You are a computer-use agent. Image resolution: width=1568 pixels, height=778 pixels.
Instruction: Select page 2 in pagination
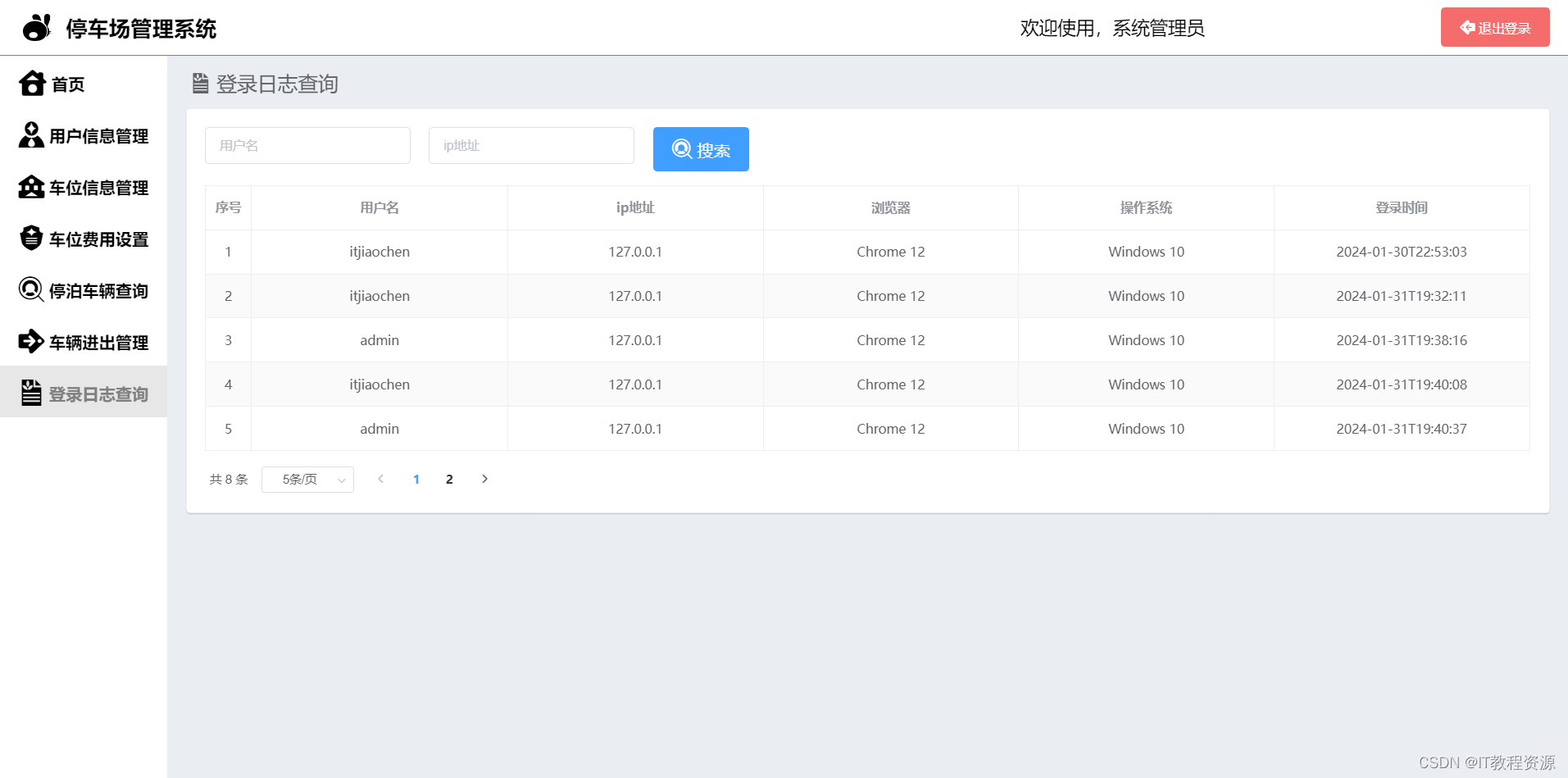(449, 480)
